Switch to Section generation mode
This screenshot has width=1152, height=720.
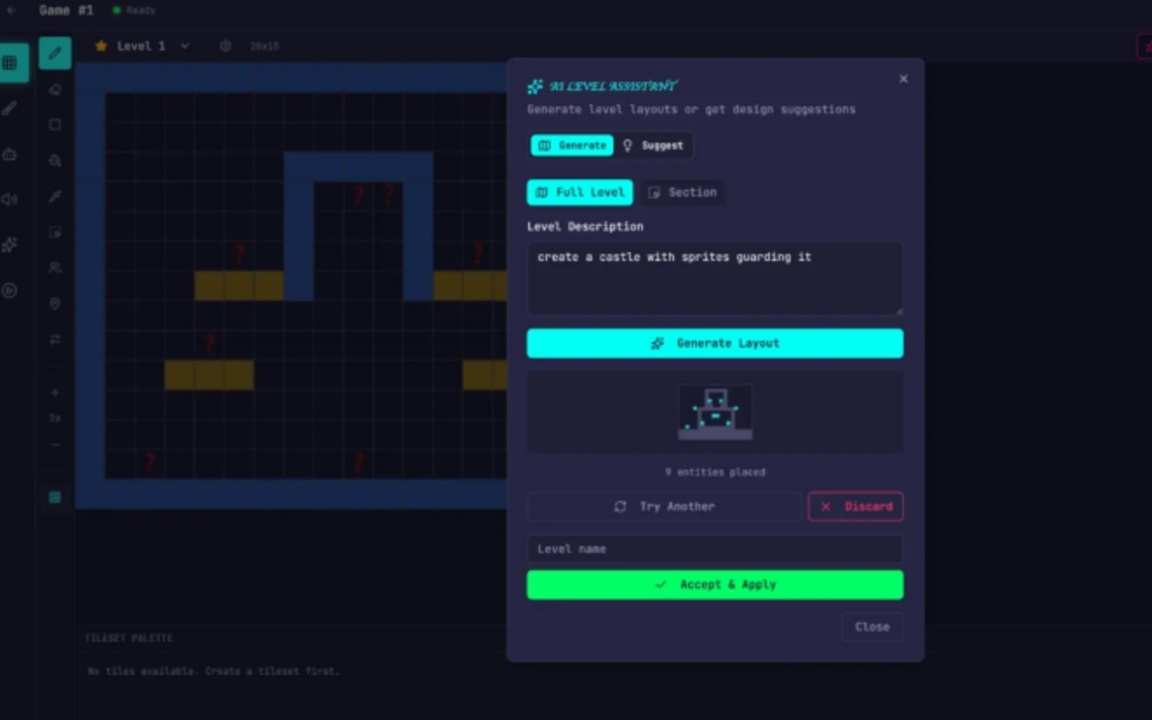pos(682,192)
